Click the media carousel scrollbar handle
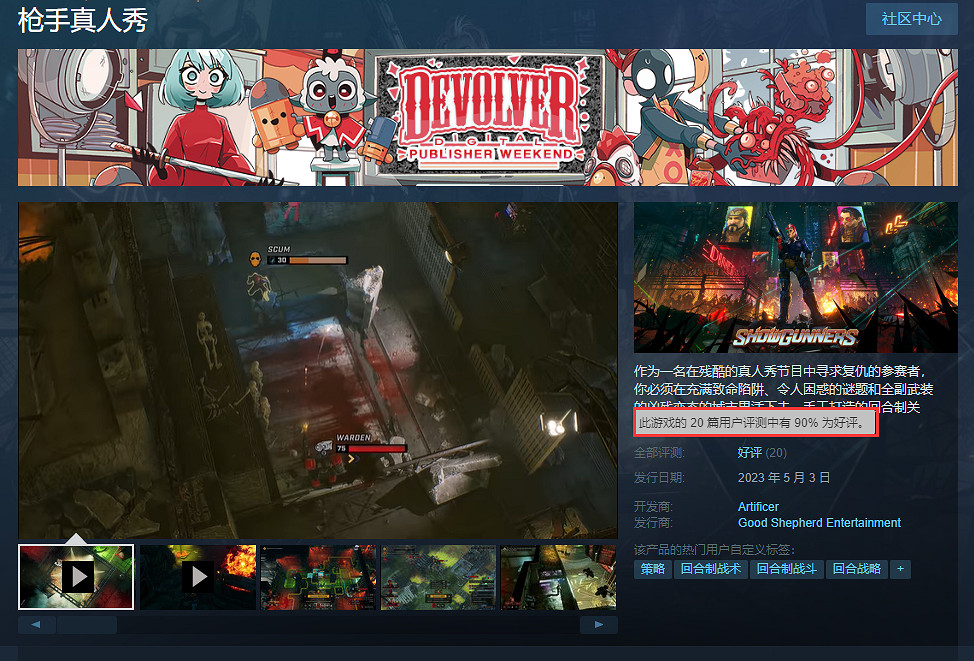Image resolution: width=974 pixels, height=661 pixels. [x=88, y=623]
